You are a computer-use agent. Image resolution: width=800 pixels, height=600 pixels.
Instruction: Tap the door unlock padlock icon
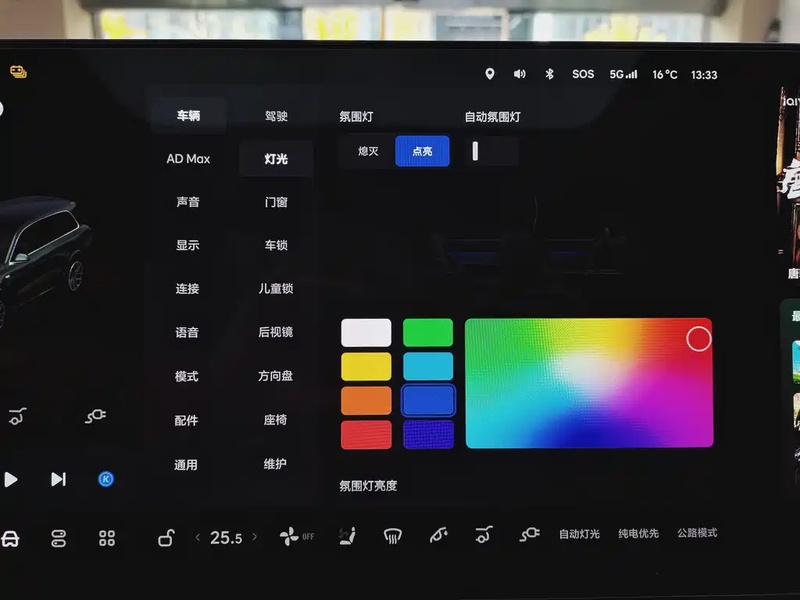(x=166, y=538)
